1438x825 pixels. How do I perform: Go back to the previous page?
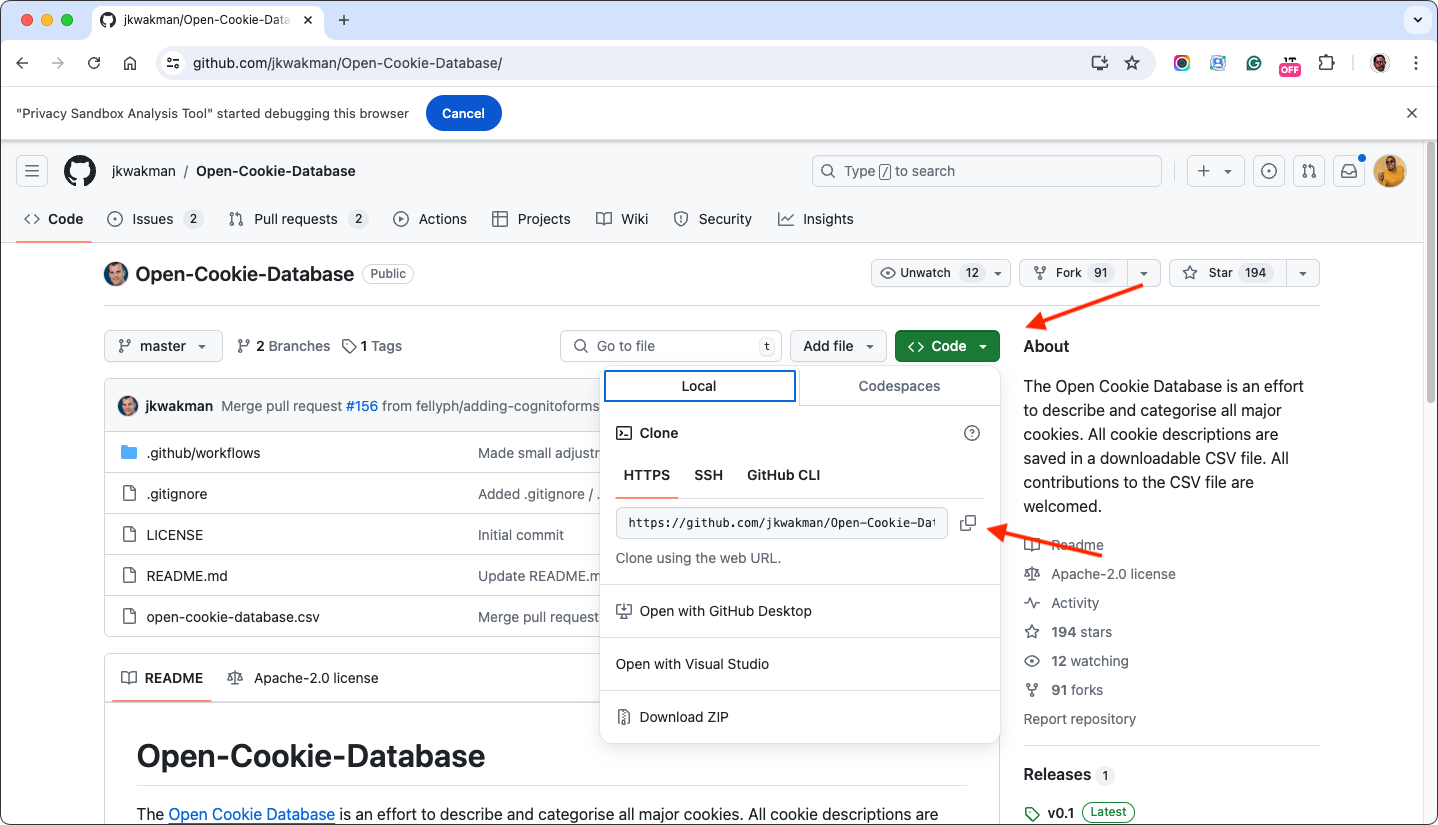coord(22,63)
